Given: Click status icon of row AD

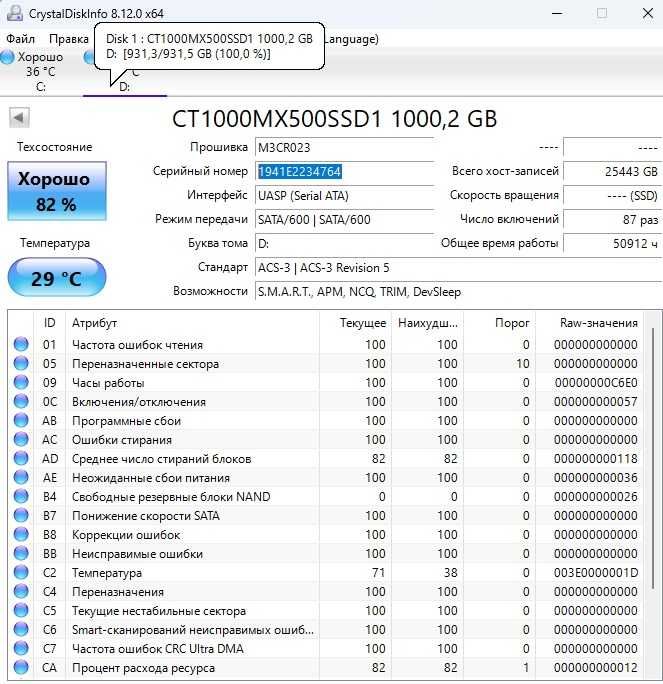Looking at the screenshot, I should [21, 458].
